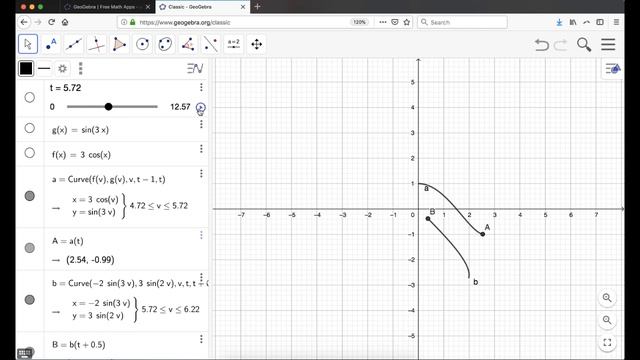Select the Perpendicular Line tool
Screen dimensions: 640x360
click(96, 44)
